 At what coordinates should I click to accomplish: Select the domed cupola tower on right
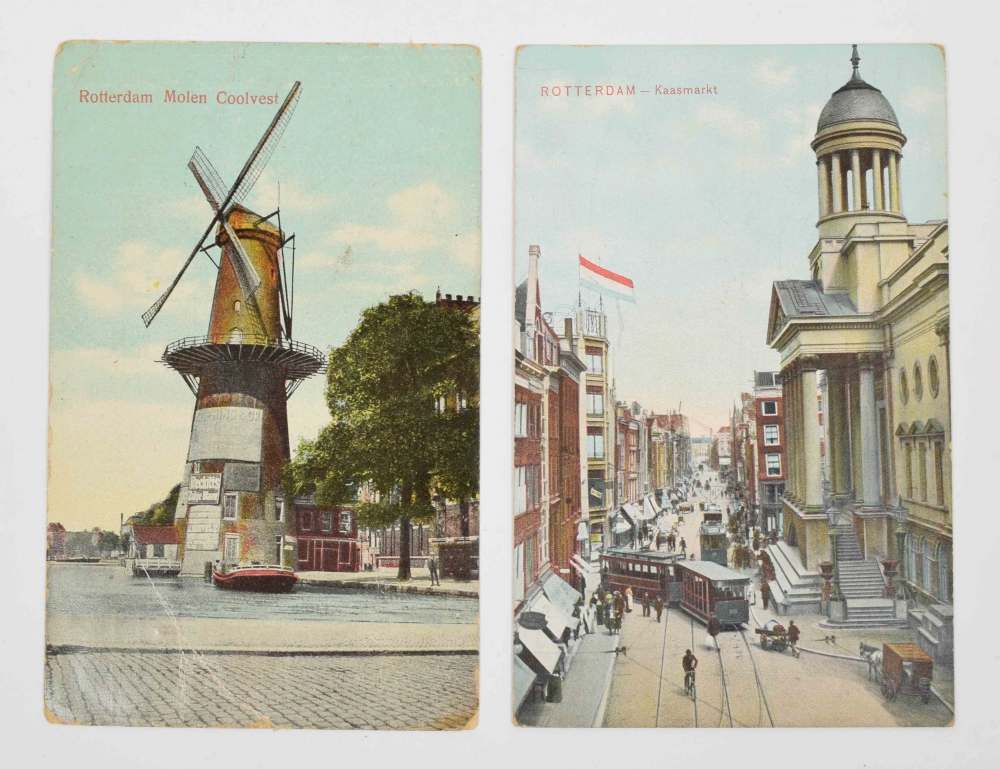click(857, 140)
